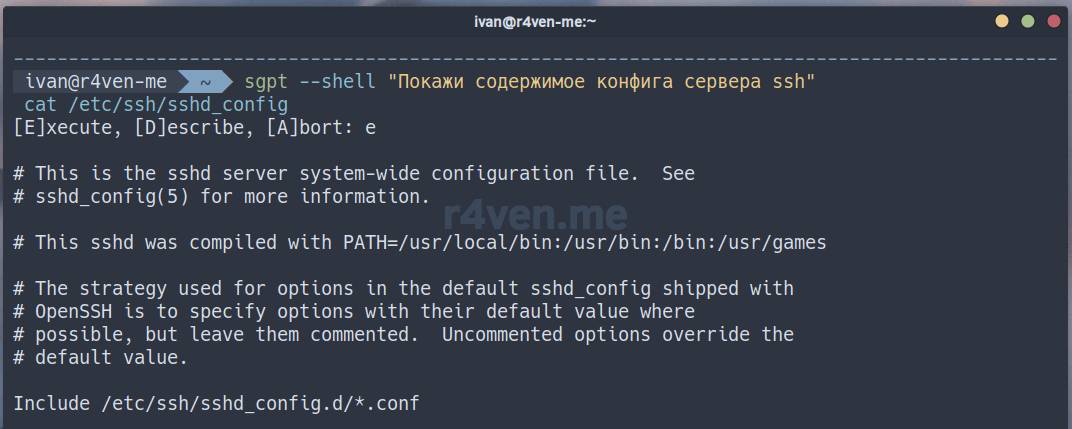Click the r4ven.me watermark text
This screenshot has width=1072, height=429.
[536, 214]
